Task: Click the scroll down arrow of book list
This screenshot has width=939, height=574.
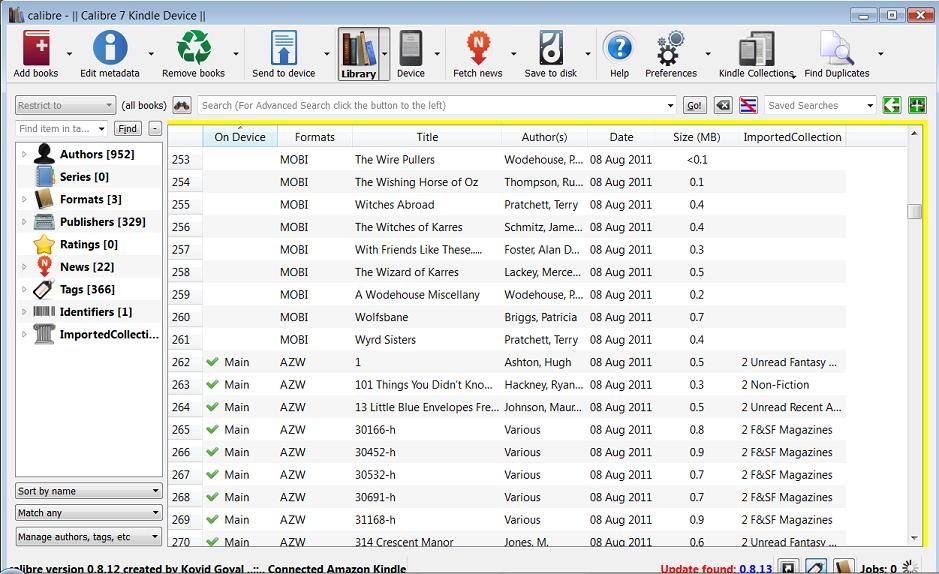Action: coord(914,537)
